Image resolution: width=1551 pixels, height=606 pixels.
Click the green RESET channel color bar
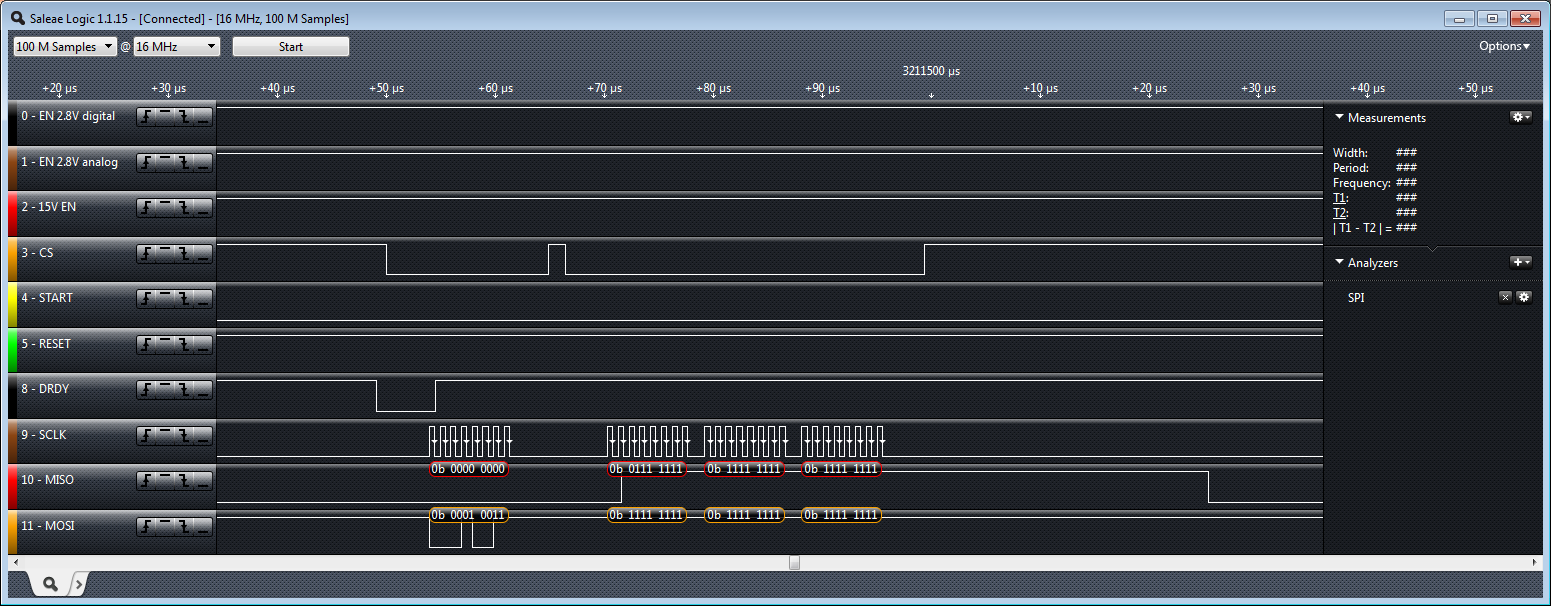[13, 350]
